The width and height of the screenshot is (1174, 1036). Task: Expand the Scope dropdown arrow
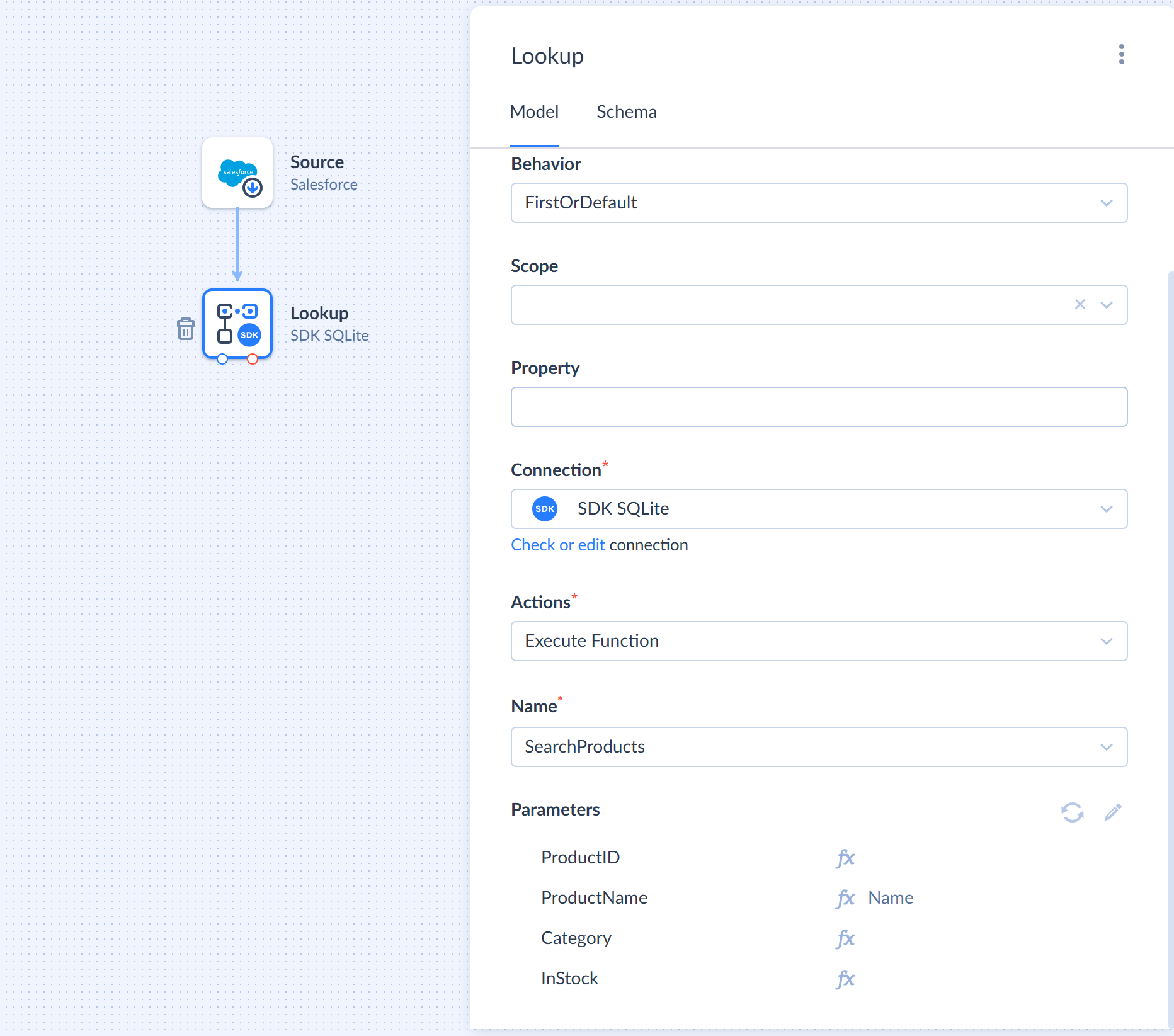click(1107, 305)
